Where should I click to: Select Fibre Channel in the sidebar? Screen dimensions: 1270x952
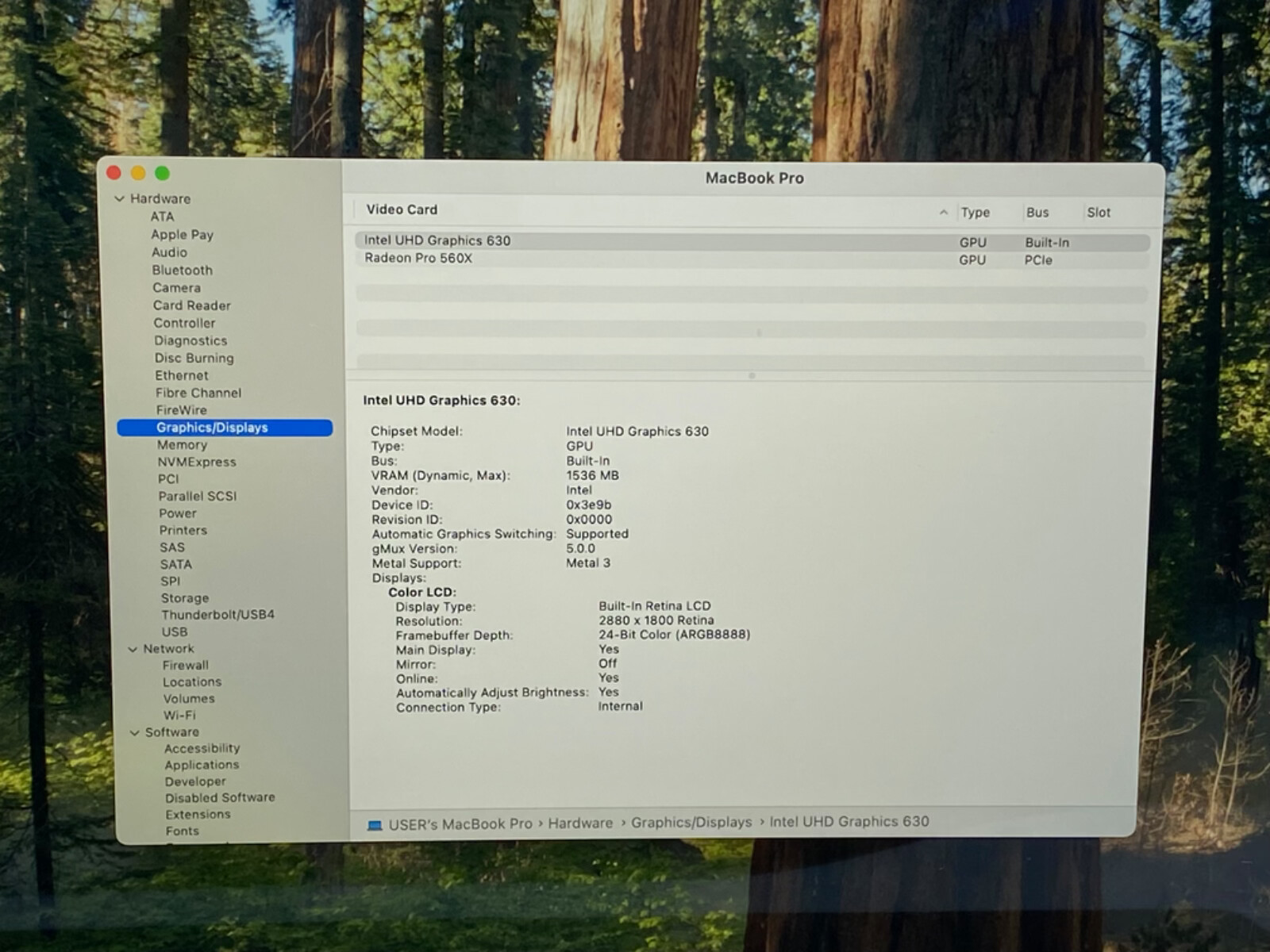click(198, 393)
